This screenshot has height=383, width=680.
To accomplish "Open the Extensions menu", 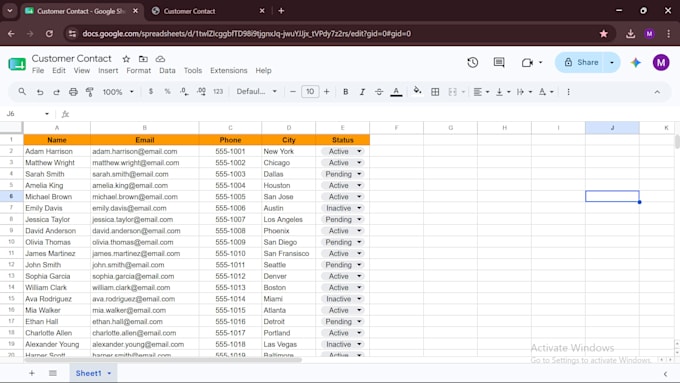I will click(x=229, y=70).
